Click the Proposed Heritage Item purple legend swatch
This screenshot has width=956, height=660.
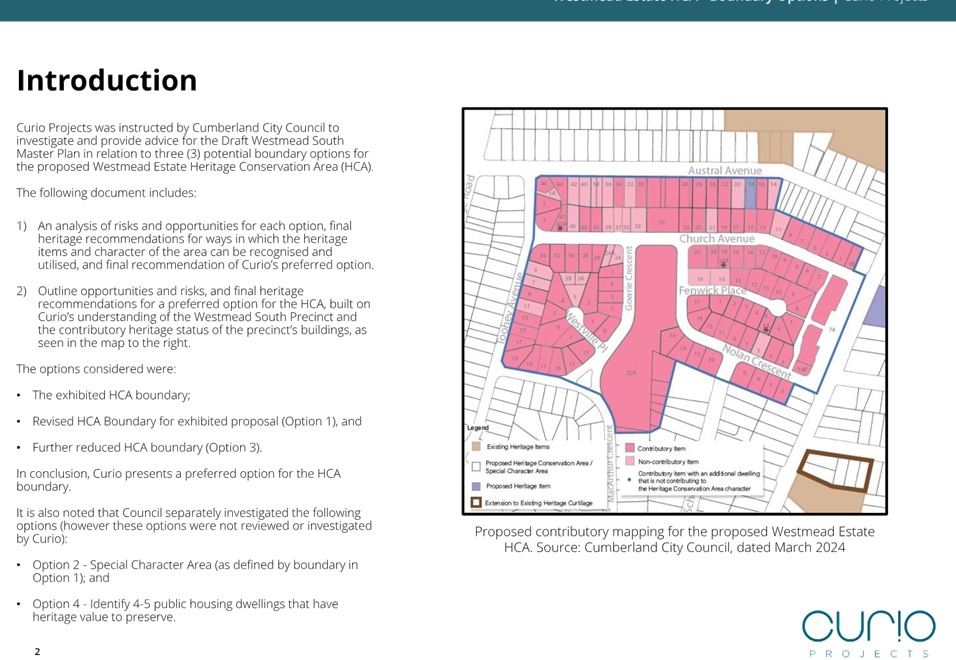(476, 486)
